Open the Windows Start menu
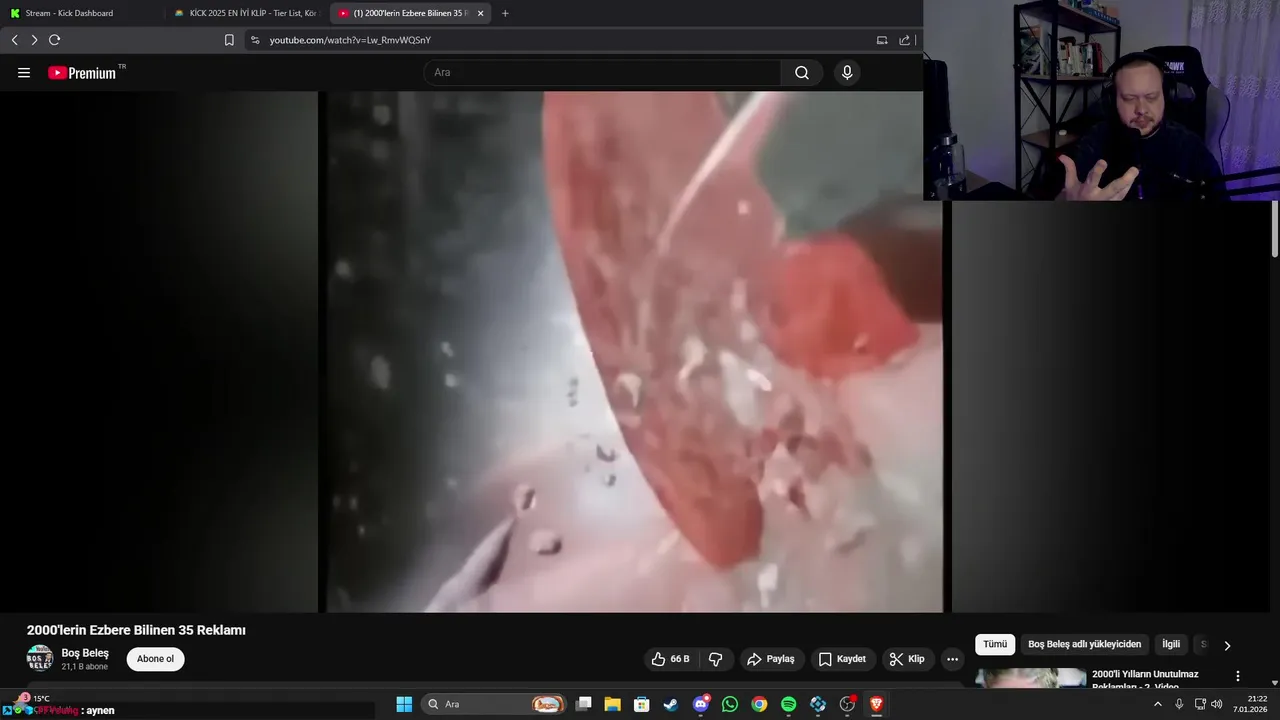Image resolution: width=1280 pixels, height=720 pixels. coord(404,704)
